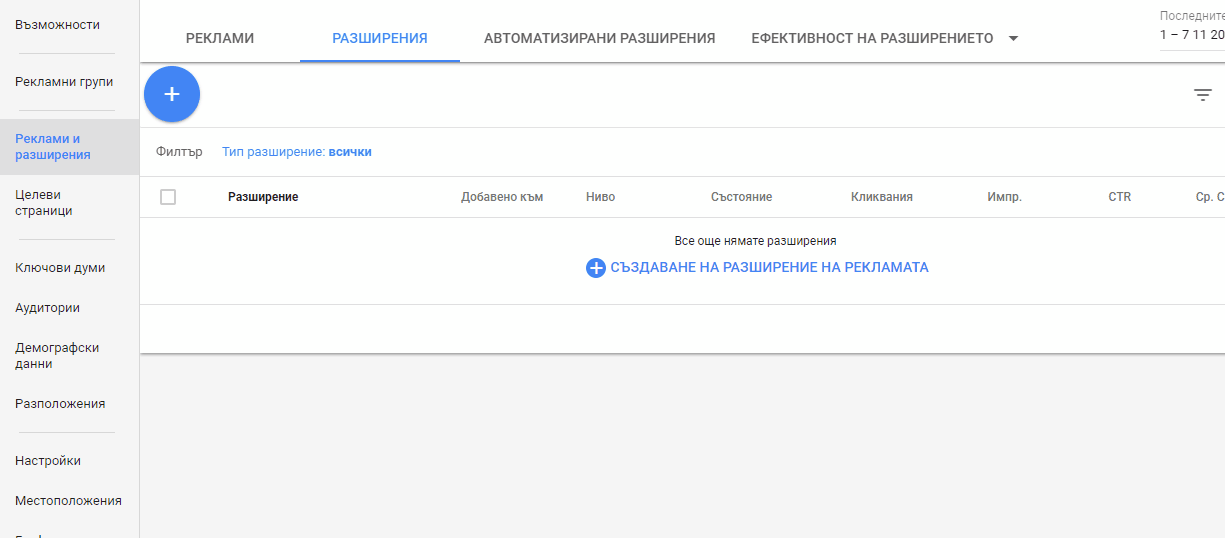Open the date range Последните selector
This screenshot has width=1225, height=538.
click(1192, 25)
